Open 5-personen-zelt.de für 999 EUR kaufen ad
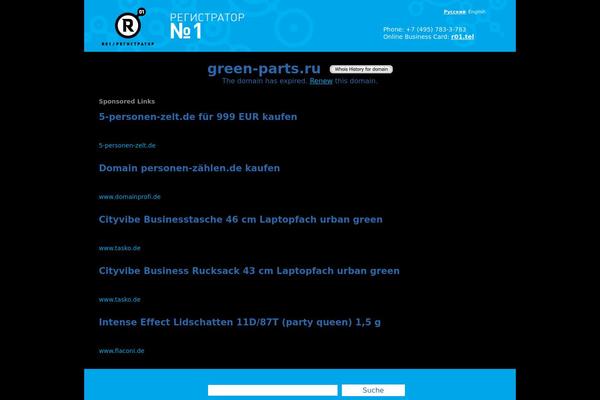Screen dimensions: 600x400 pos(198,117)
